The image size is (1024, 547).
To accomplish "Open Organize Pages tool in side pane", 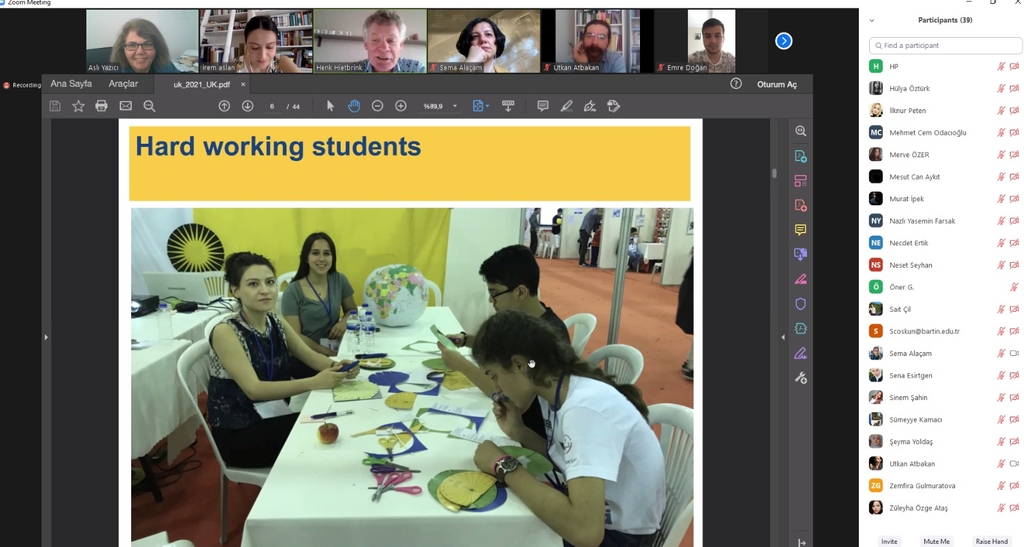I will pos(801,181).
